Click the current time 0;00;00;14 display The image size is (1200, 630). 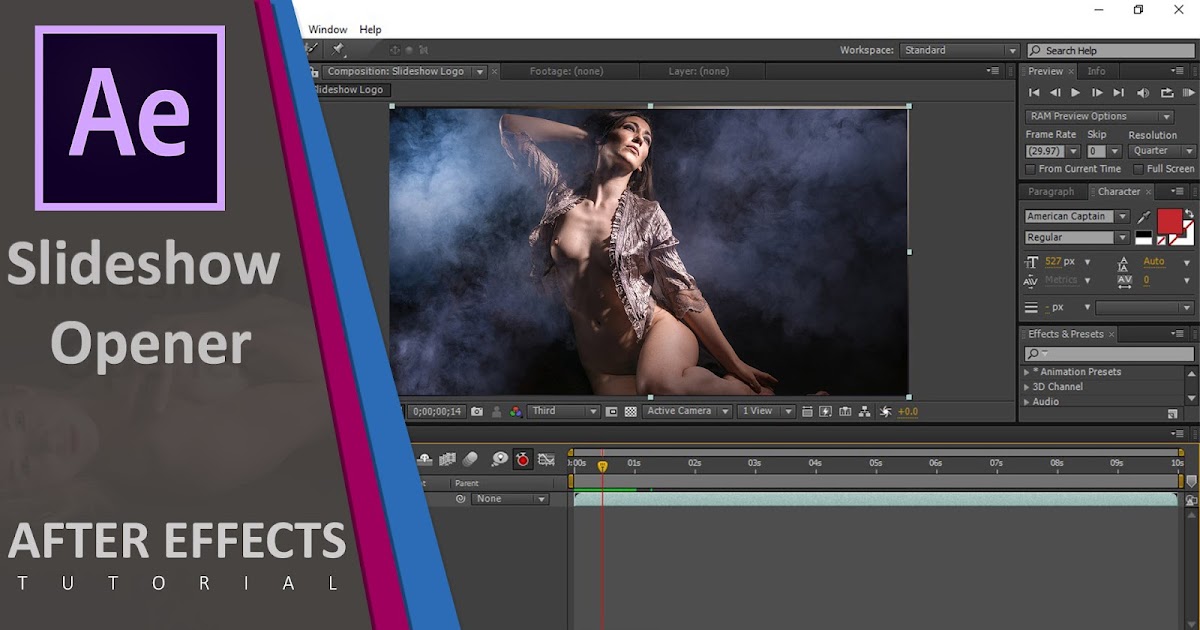tap(438, 411)
